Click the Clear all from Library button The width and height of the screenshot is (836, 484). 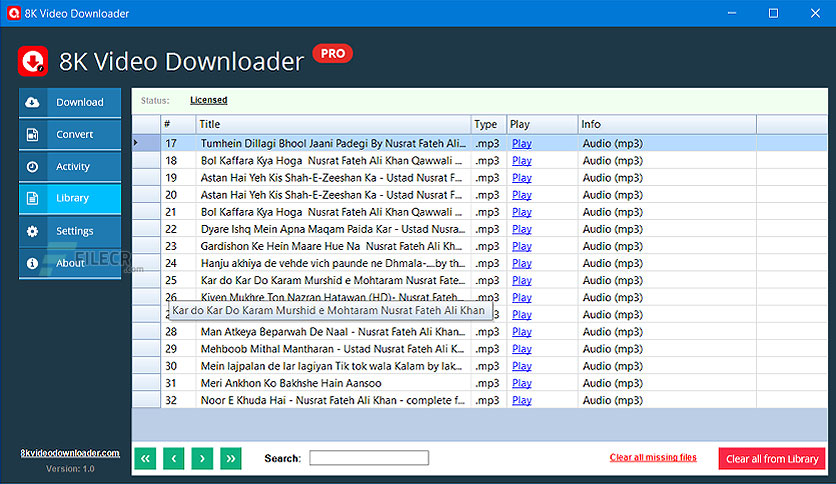point(772,458)
